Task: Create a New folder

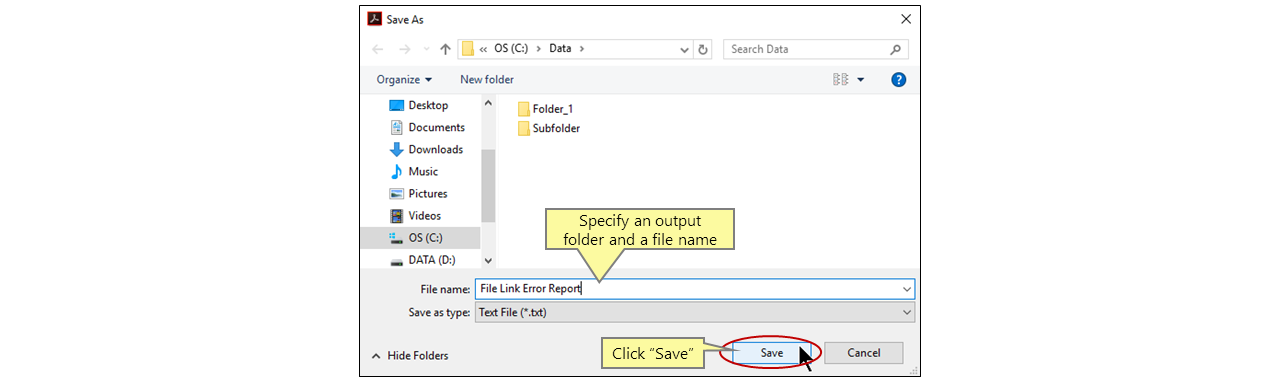Action: click(x=487, y=79)
